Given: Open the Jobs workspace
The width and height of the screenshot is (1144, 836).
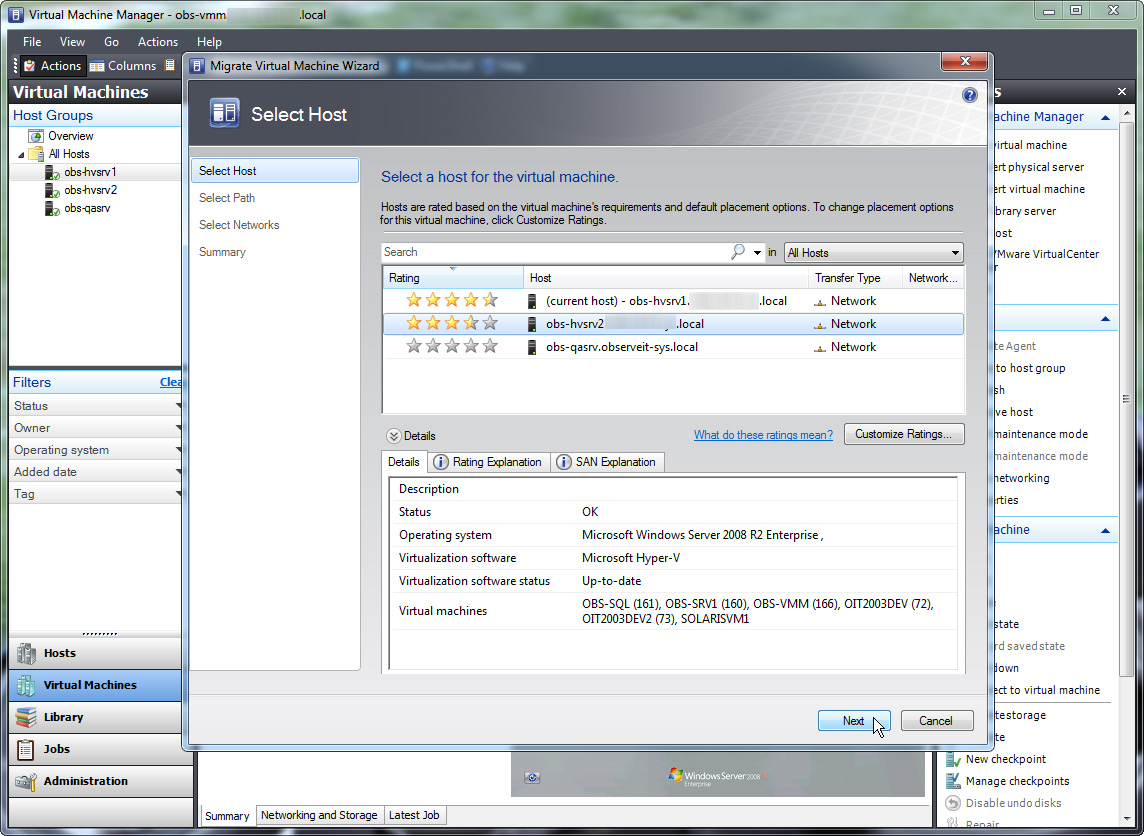Looking at the screenshot, I should pyautogui.click(x=55, y=749).
